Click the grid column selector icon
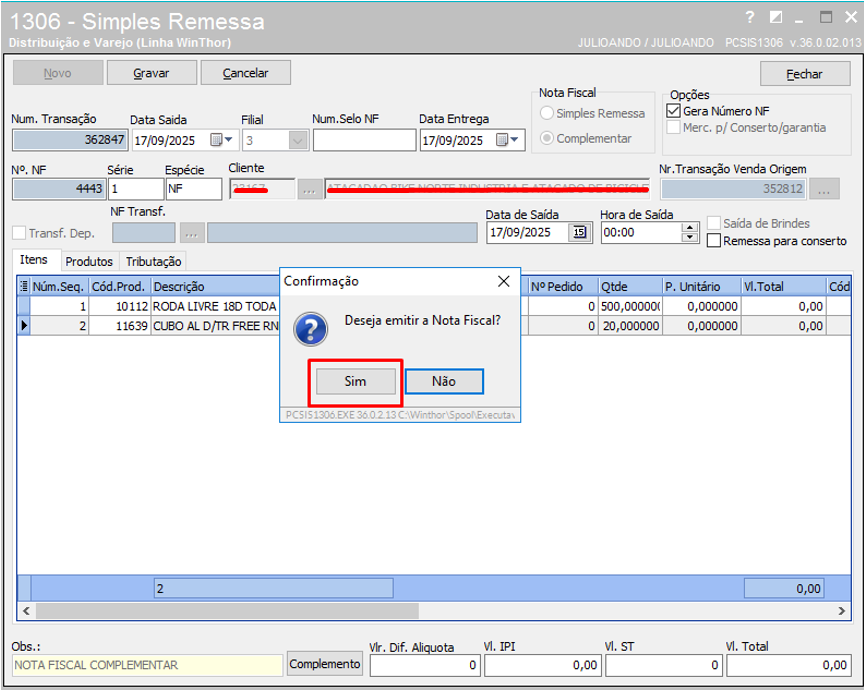 click(x=24, y=286)
